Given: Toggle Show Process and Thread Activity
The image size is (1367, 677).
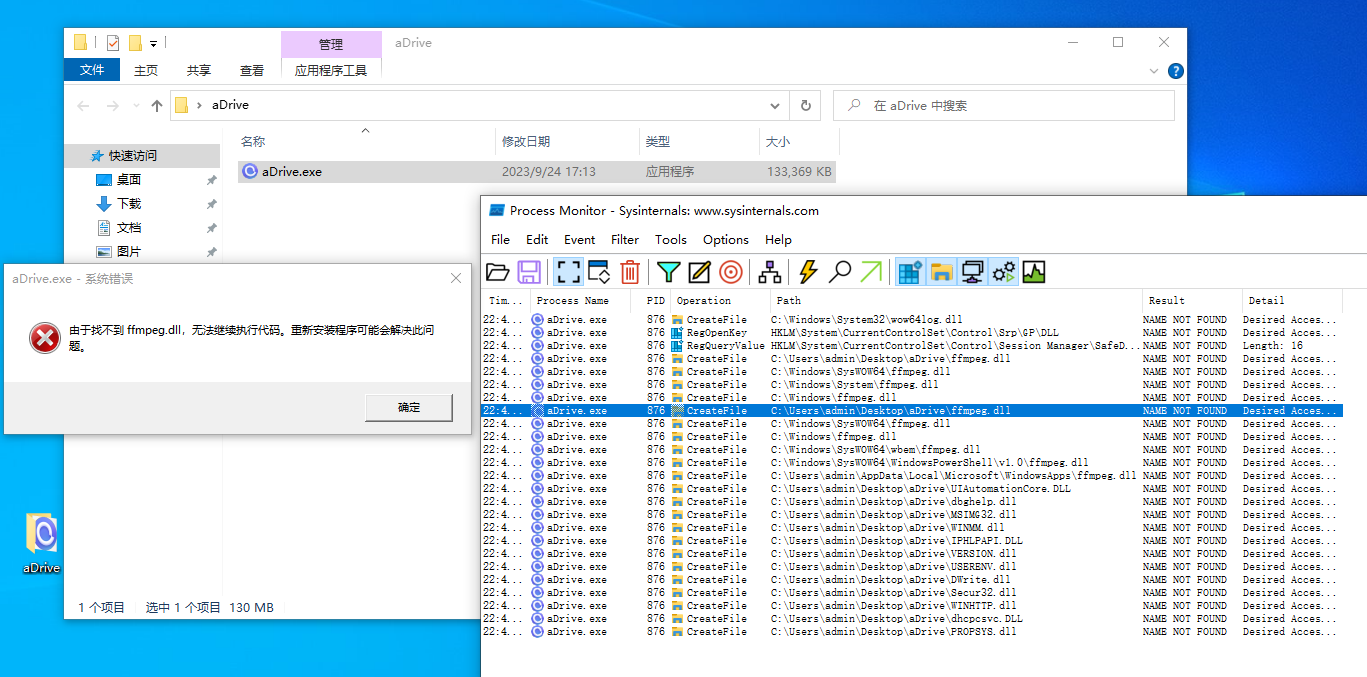Looking at the screenshot, I should 1003,271.
